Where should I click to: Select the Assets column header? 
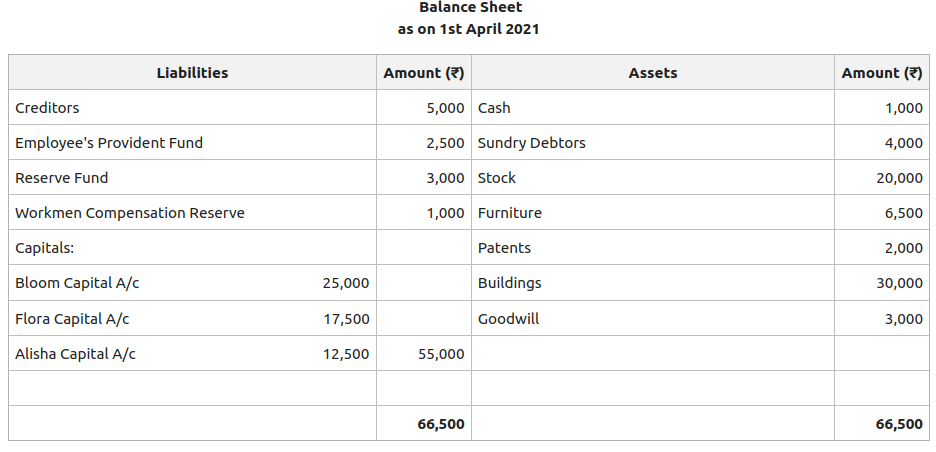652,73
